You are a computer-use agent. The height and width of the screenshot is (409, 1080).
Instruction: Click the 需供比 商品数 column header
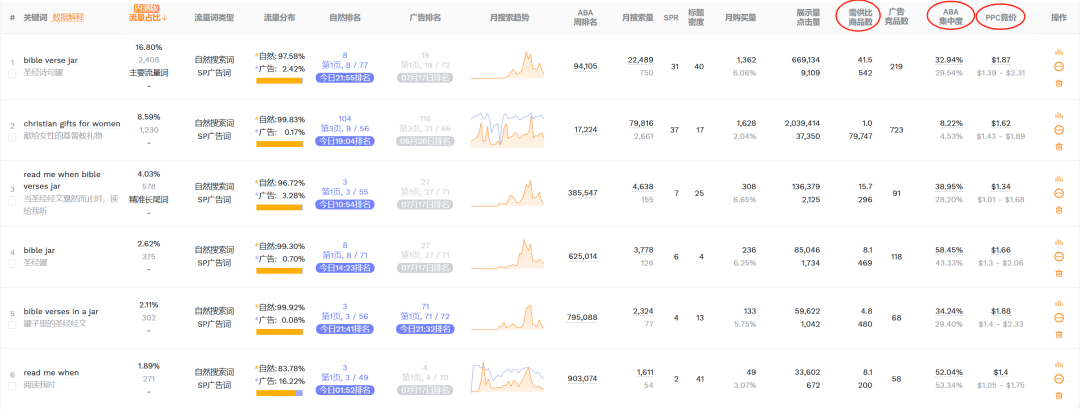click(x=861, y=17)
